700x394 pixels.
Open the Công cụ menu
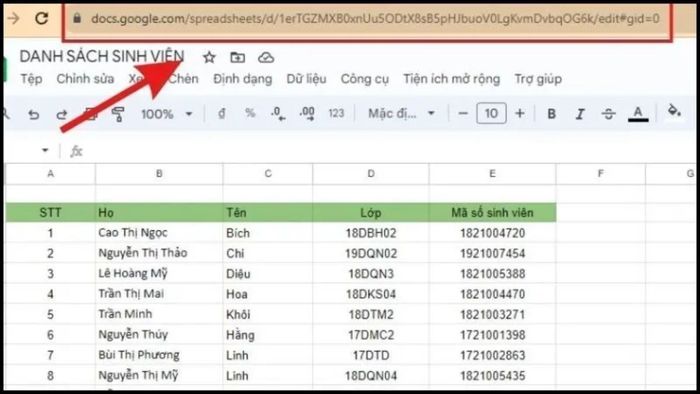click(x=365, y=79)
